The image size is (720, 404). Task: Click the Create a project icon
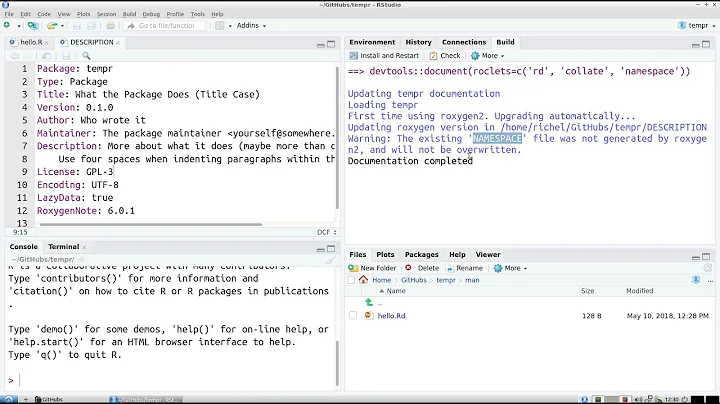point(33,26)
